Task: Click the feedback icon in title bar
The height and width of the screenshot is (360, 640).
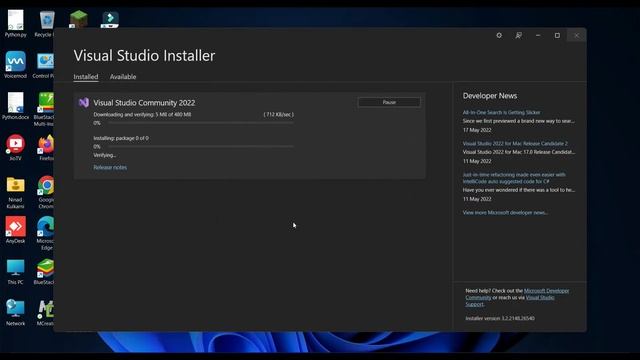Action: point(518,36)
